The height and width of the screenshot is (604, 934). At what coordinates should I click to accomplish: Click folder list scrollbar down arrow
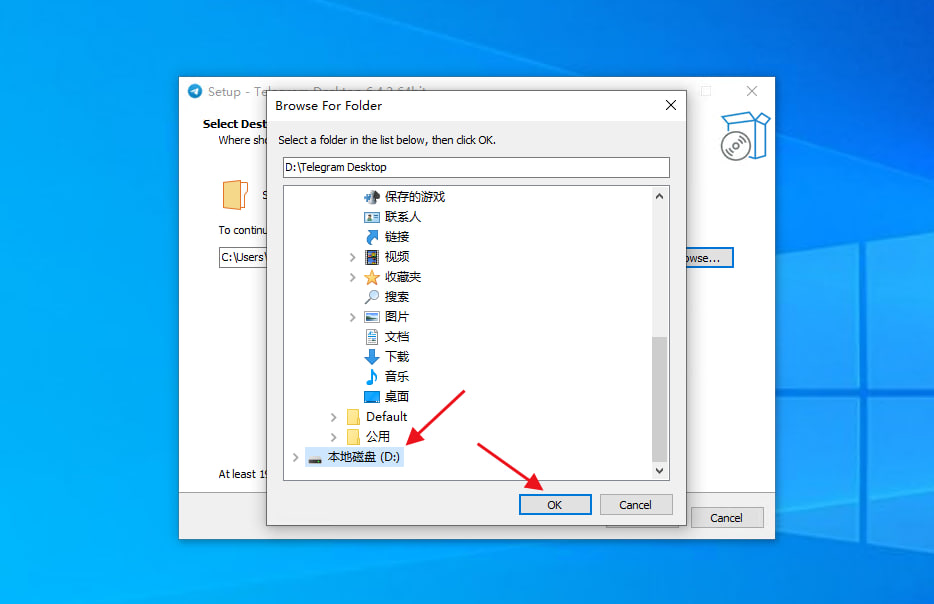point(659,471)
